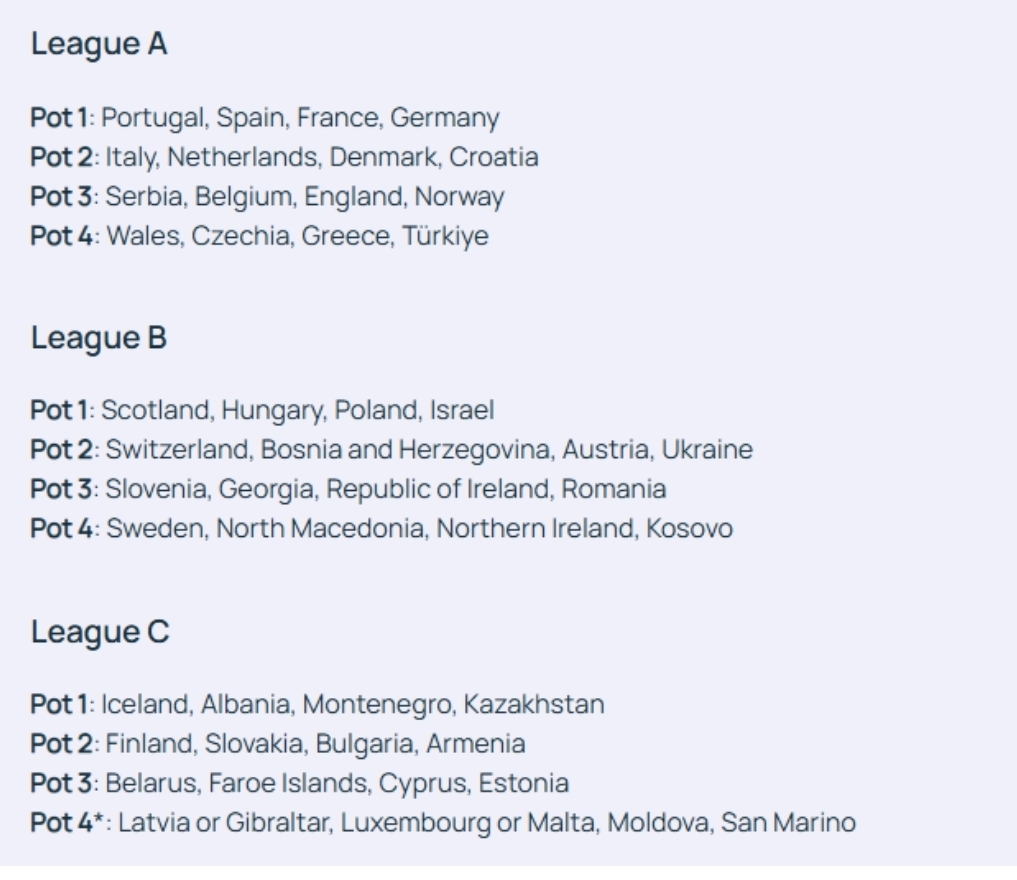Screen dimensions: 1017x880
Task: Click Croatia in League A Pot 2
Action: pos(493,158)
